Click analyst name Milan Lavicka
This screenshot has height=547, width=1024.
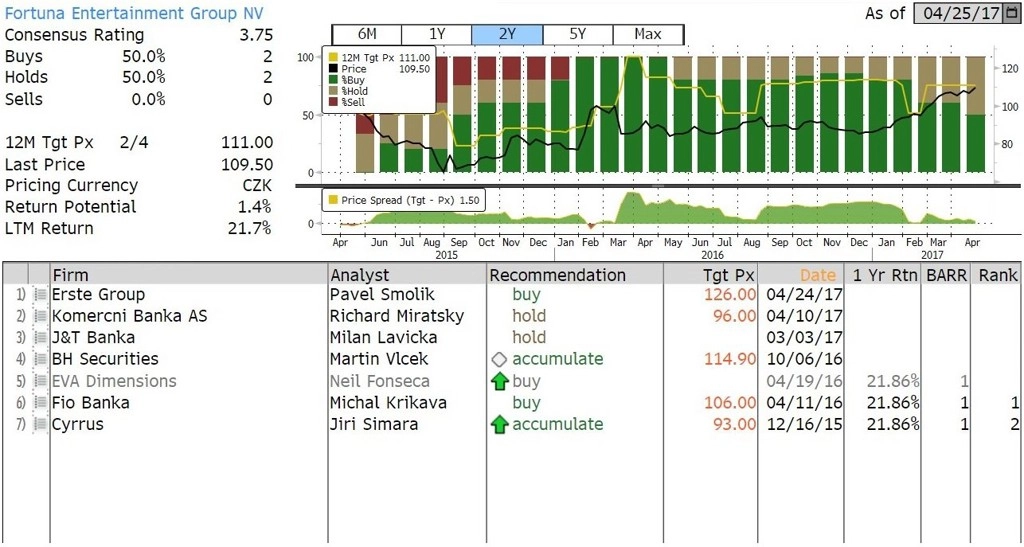pos(383,338)
